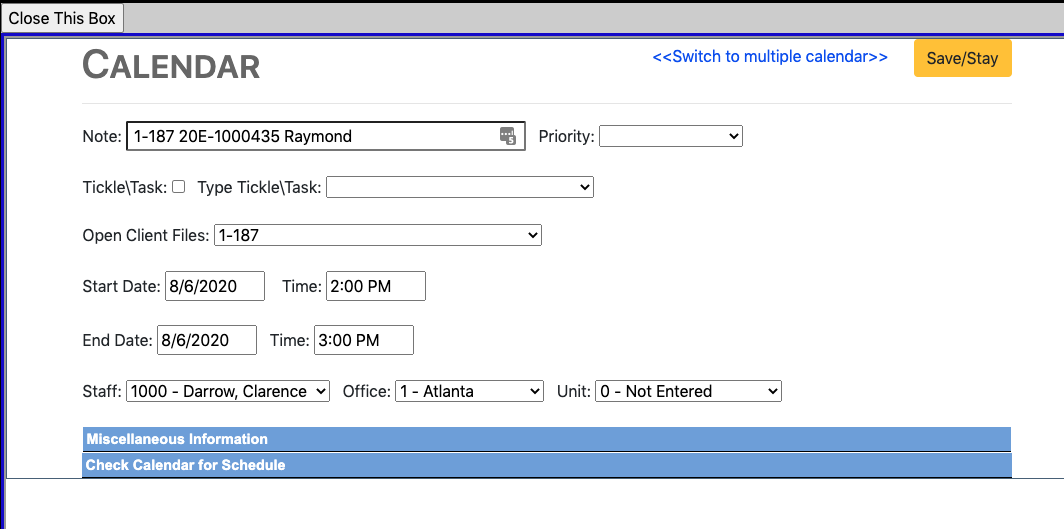Click the password manager icon in Note field
The image size is (1064, 529).
click(x=508, y=136)
